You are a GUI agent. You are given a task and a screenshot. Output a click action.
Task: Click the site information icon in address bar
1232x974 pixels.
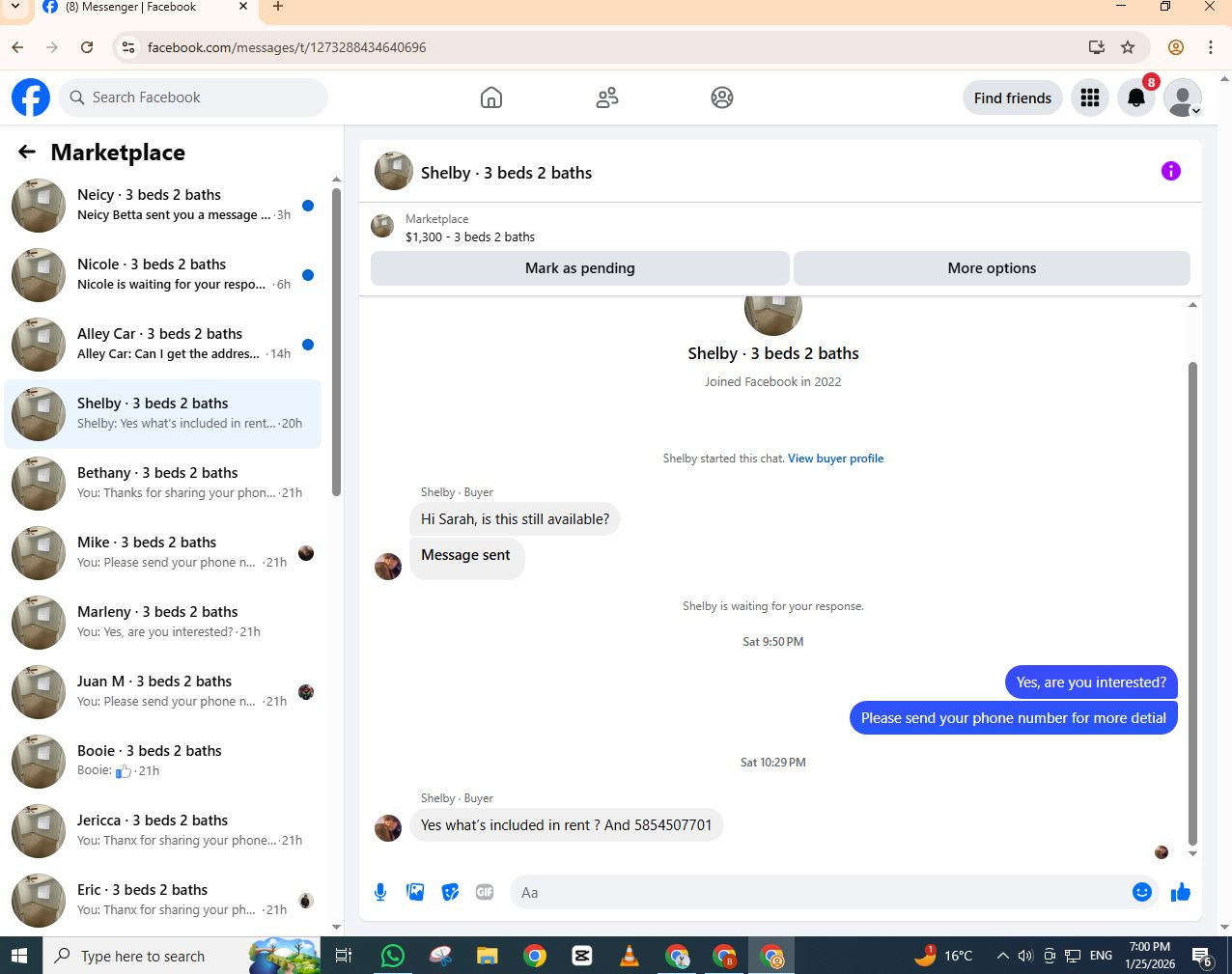tap(128, 47)
